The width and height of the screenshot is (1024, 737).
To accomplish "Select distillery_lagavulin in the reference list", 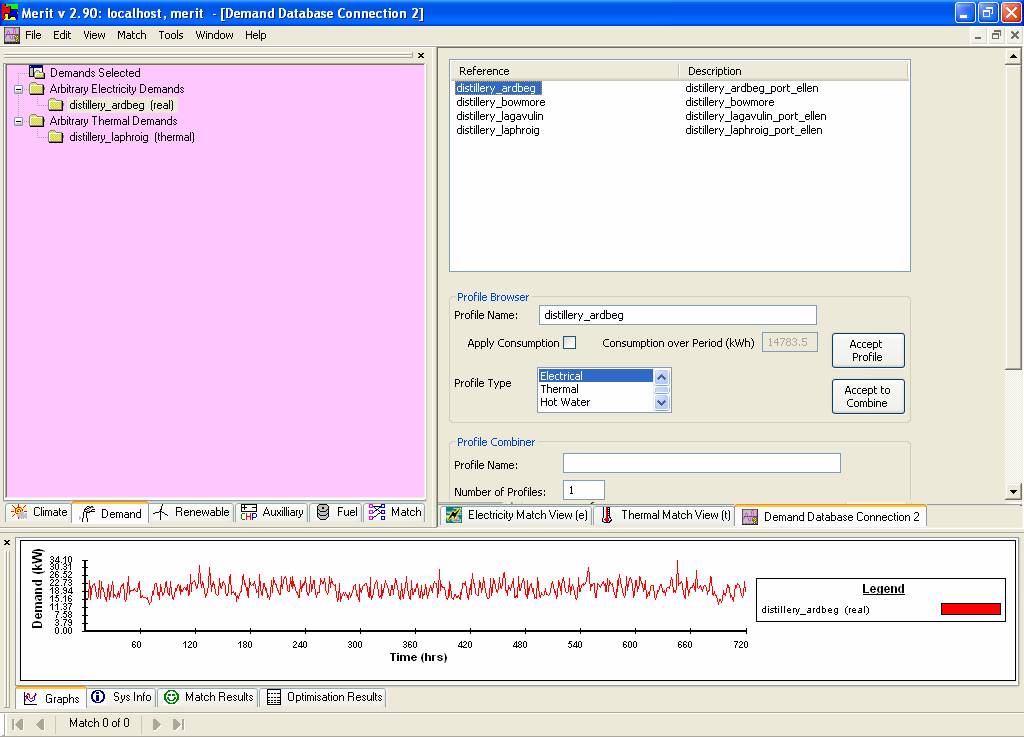I will [501, 116].
